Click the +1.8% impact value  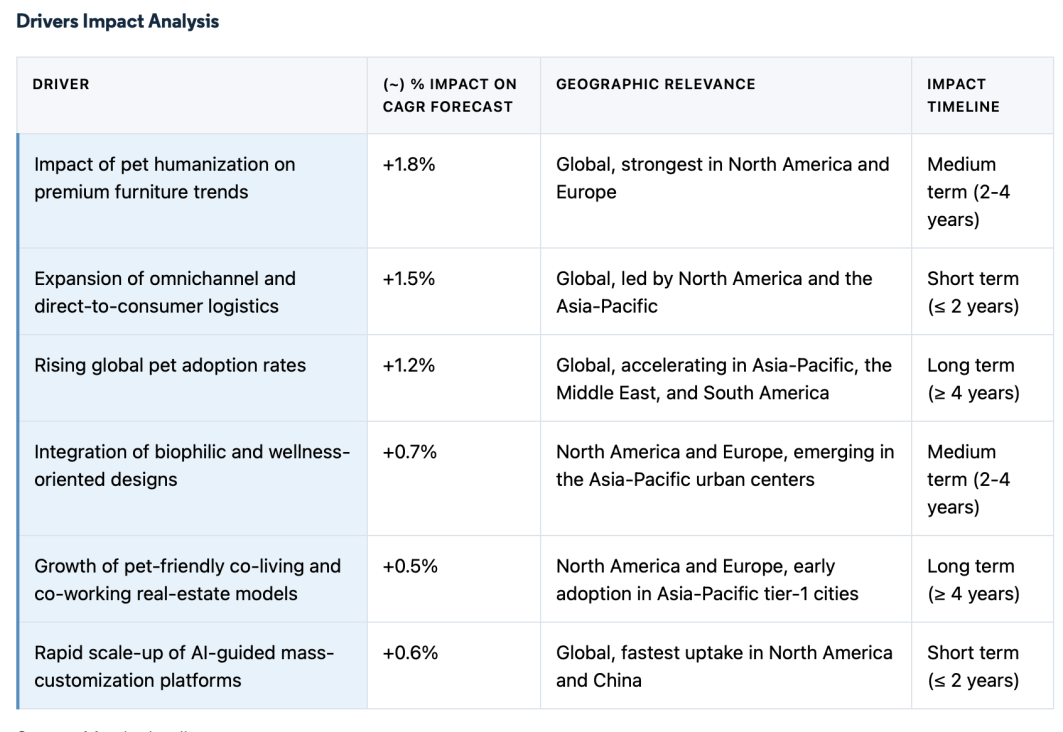(x=409, y=165)
